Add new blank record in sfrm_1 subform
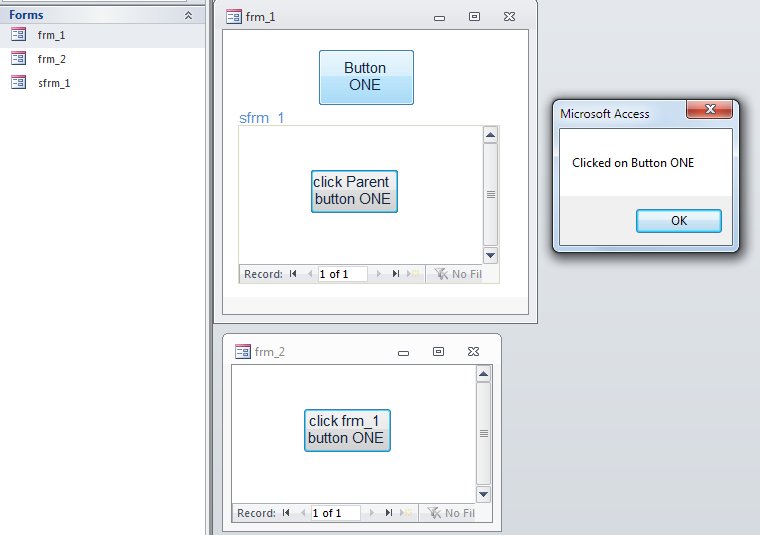 point(413,274)
